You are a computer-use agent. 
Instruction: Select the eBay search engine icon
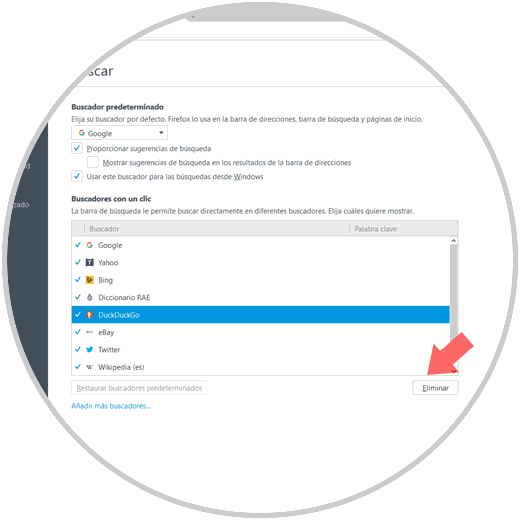[89, 332]
